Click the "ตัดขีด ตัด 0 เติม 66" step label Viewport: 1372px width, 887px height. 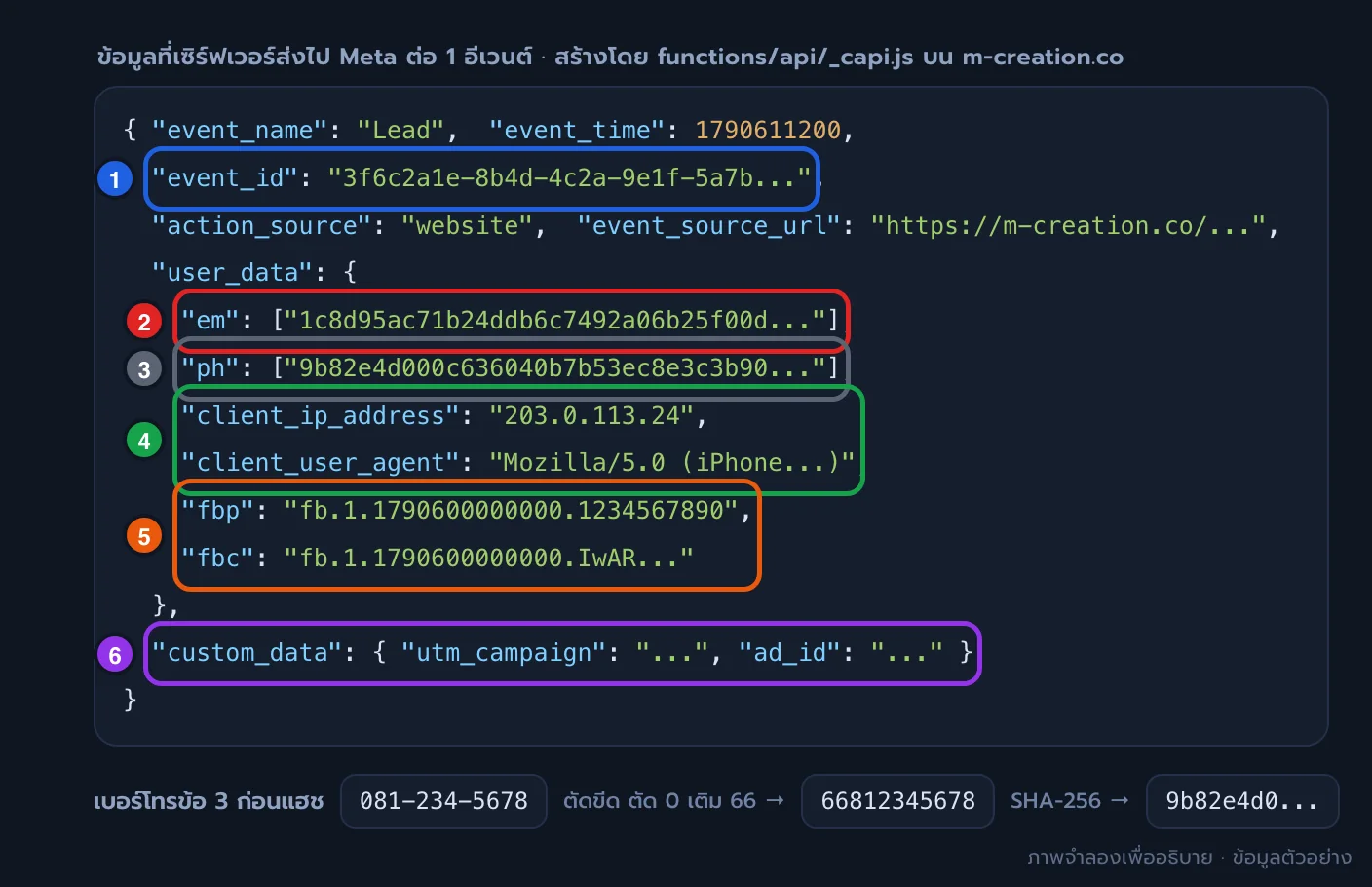tap(660, 801)
